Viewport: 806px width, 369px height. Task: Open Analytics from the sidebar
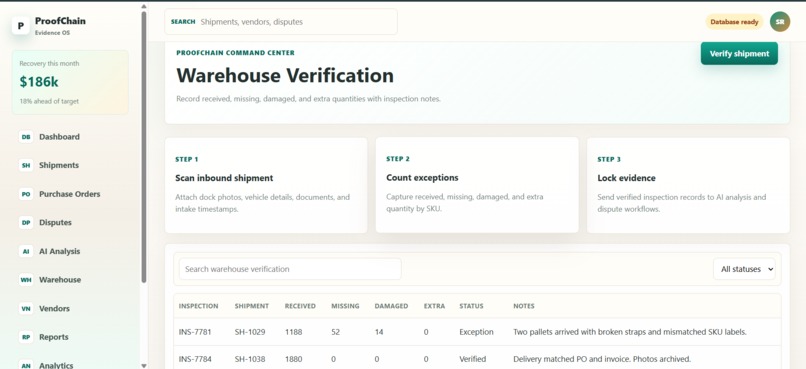coord(56,364)
